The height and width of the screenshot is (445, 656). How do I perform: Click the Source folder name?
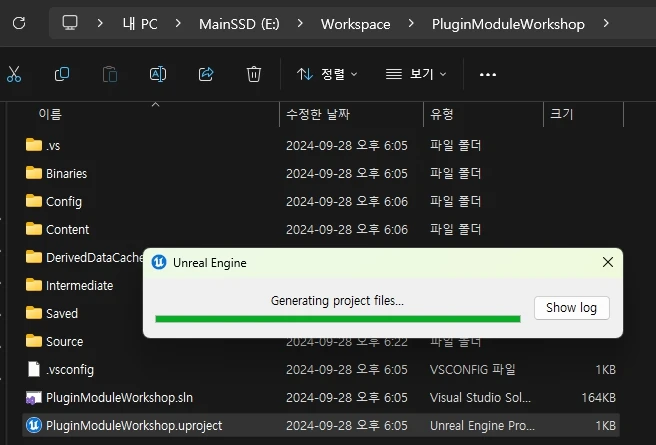pos(64,341)
